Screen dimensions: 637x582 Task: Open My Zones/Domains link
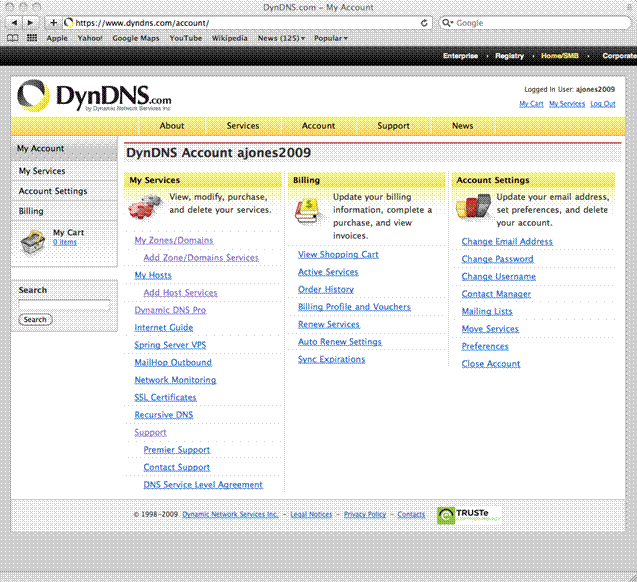tap(174, 240)
